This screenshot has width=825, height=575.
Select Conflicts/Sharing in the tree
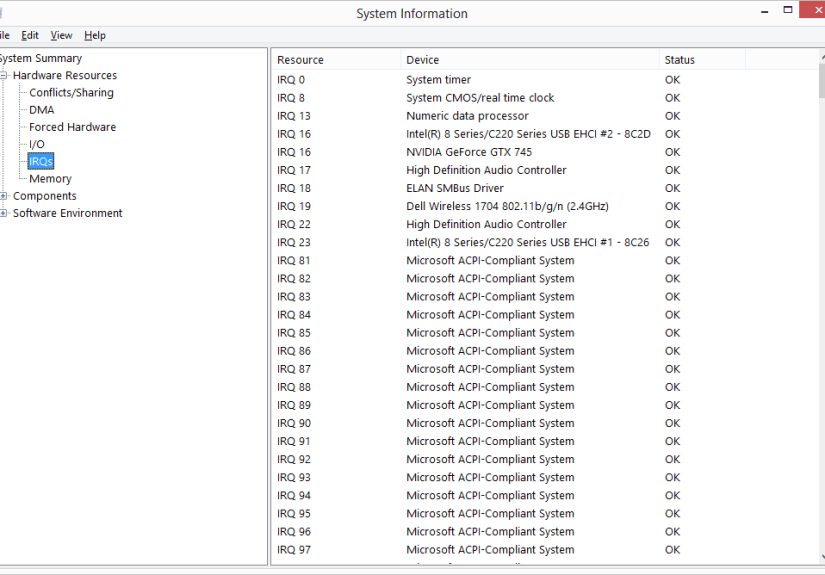tap(71, 93)
